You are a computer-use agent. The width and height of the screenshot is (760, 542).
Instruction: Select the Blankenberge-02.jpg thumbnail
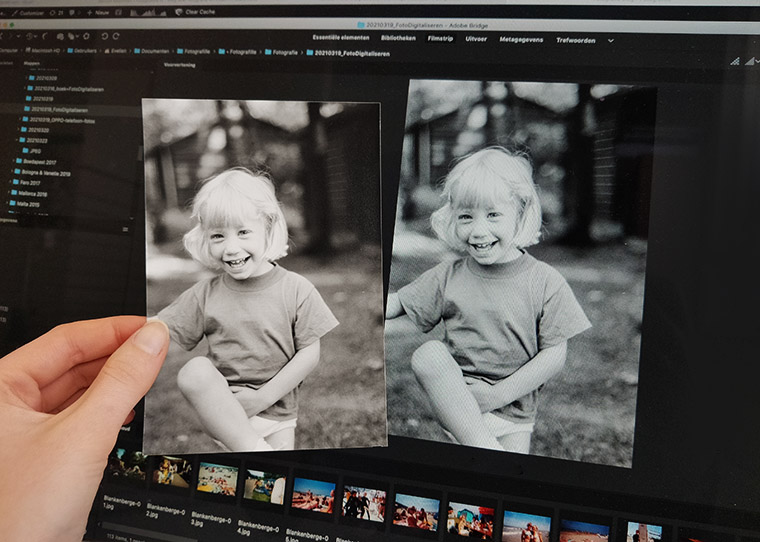tap(172, 472)
